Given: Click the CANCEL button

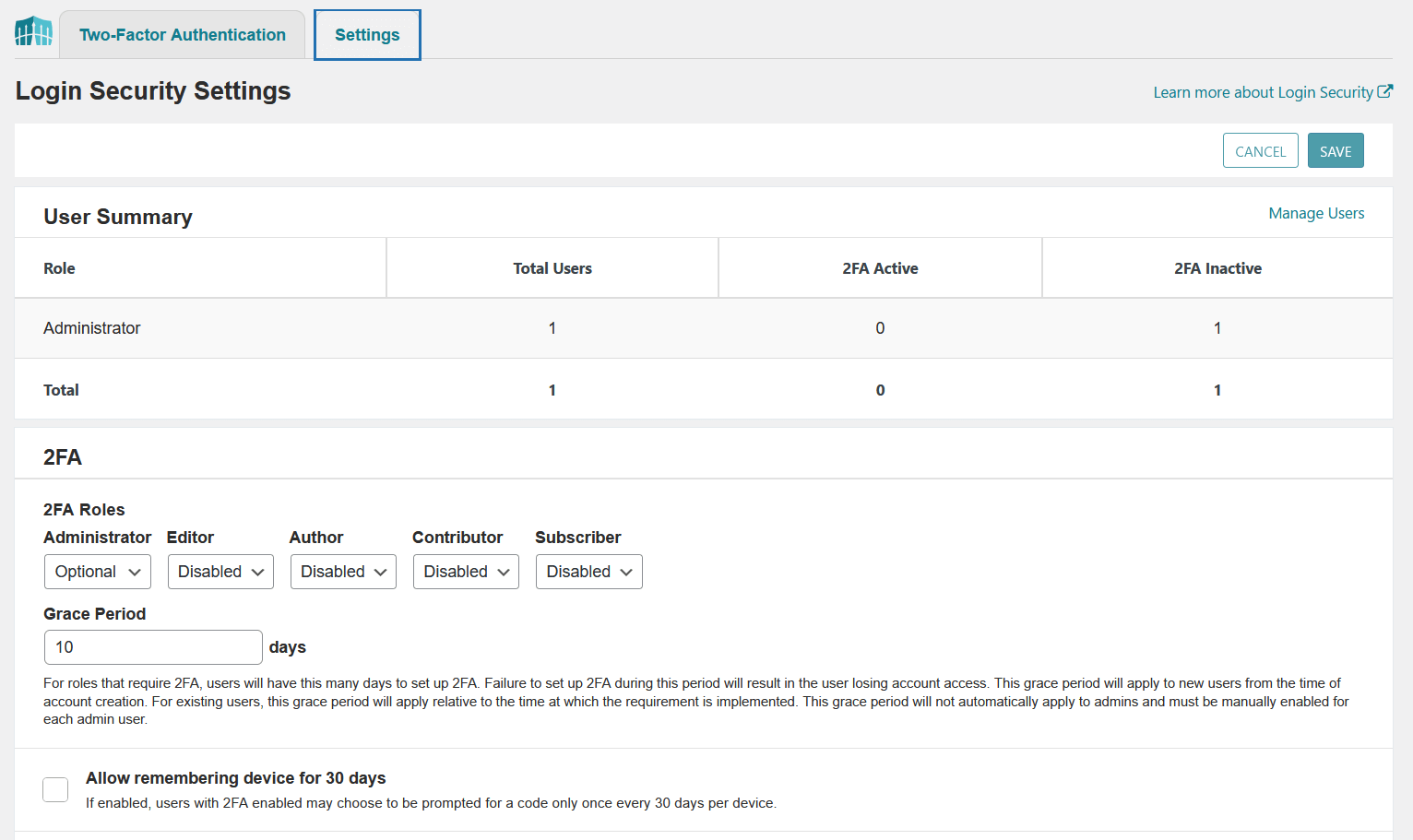Looking at the screenshot, I should 1260,151.
